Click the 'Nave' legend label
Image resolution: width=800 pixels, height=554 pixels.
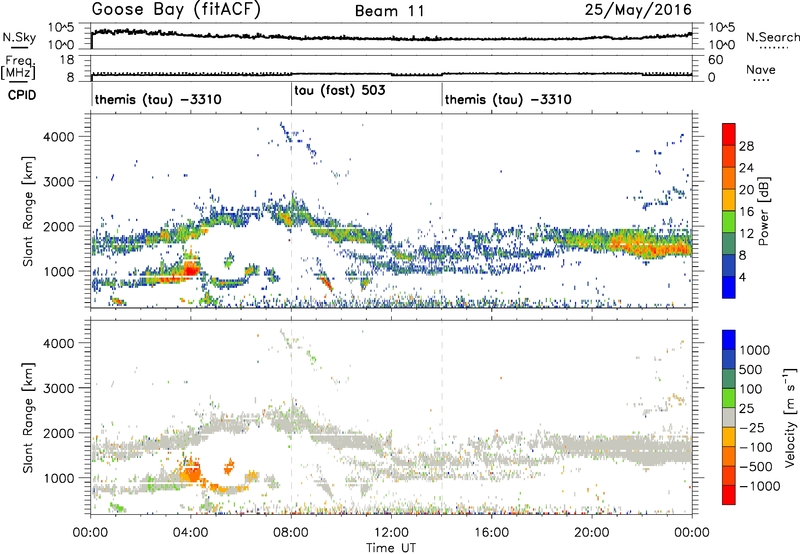[x=761, y=69]
